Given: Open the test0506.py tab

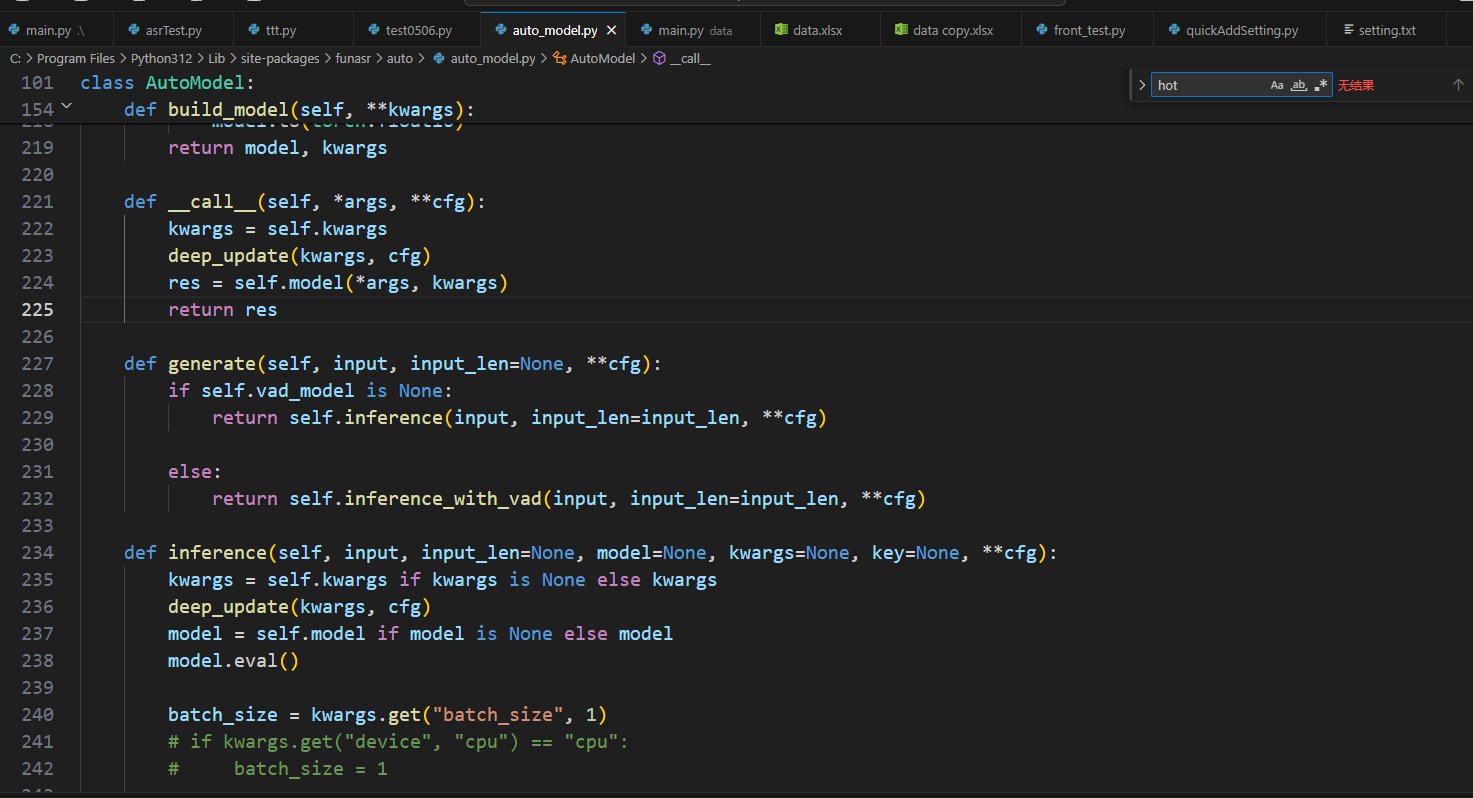Looking at the screenshot, I should coord(418,30).
